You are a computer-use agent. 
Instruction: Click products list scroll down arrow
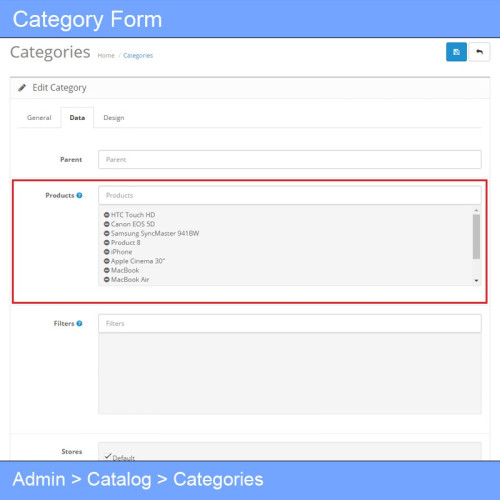tap(476, 281)
